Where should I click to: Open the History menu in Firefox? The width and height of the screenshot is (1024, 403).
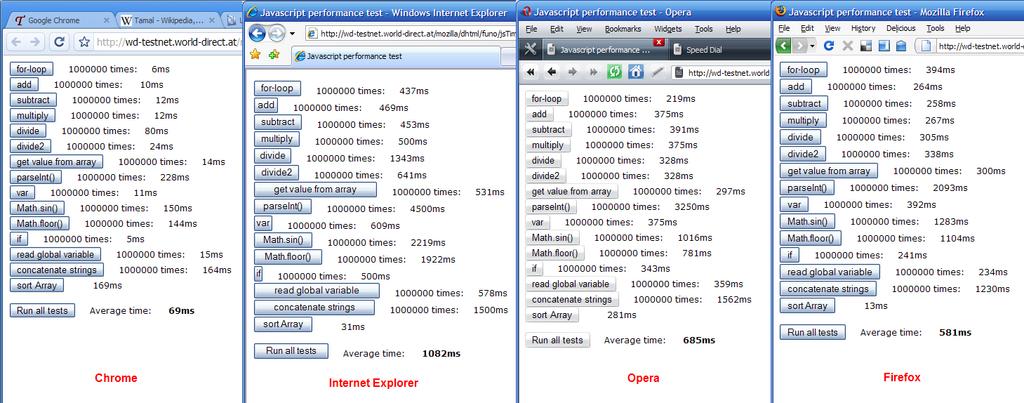coord(862,29)
